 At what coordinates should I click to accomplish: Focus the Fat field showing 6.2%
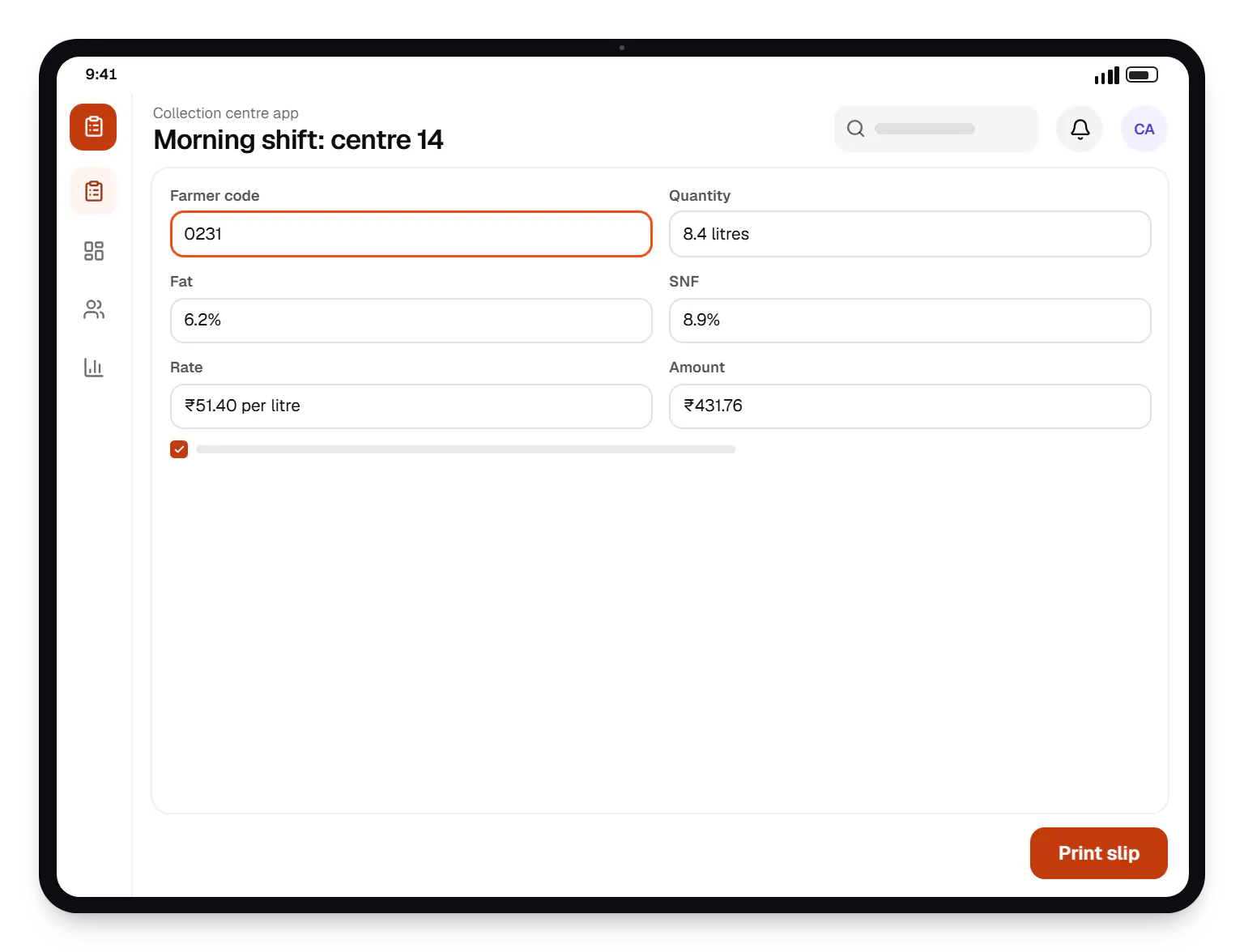pos(411,321)
